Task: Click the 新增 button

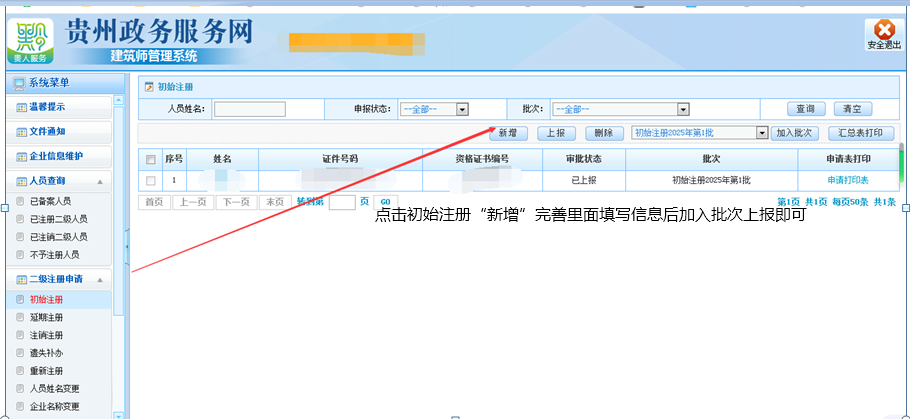Action: click(508, 133)
